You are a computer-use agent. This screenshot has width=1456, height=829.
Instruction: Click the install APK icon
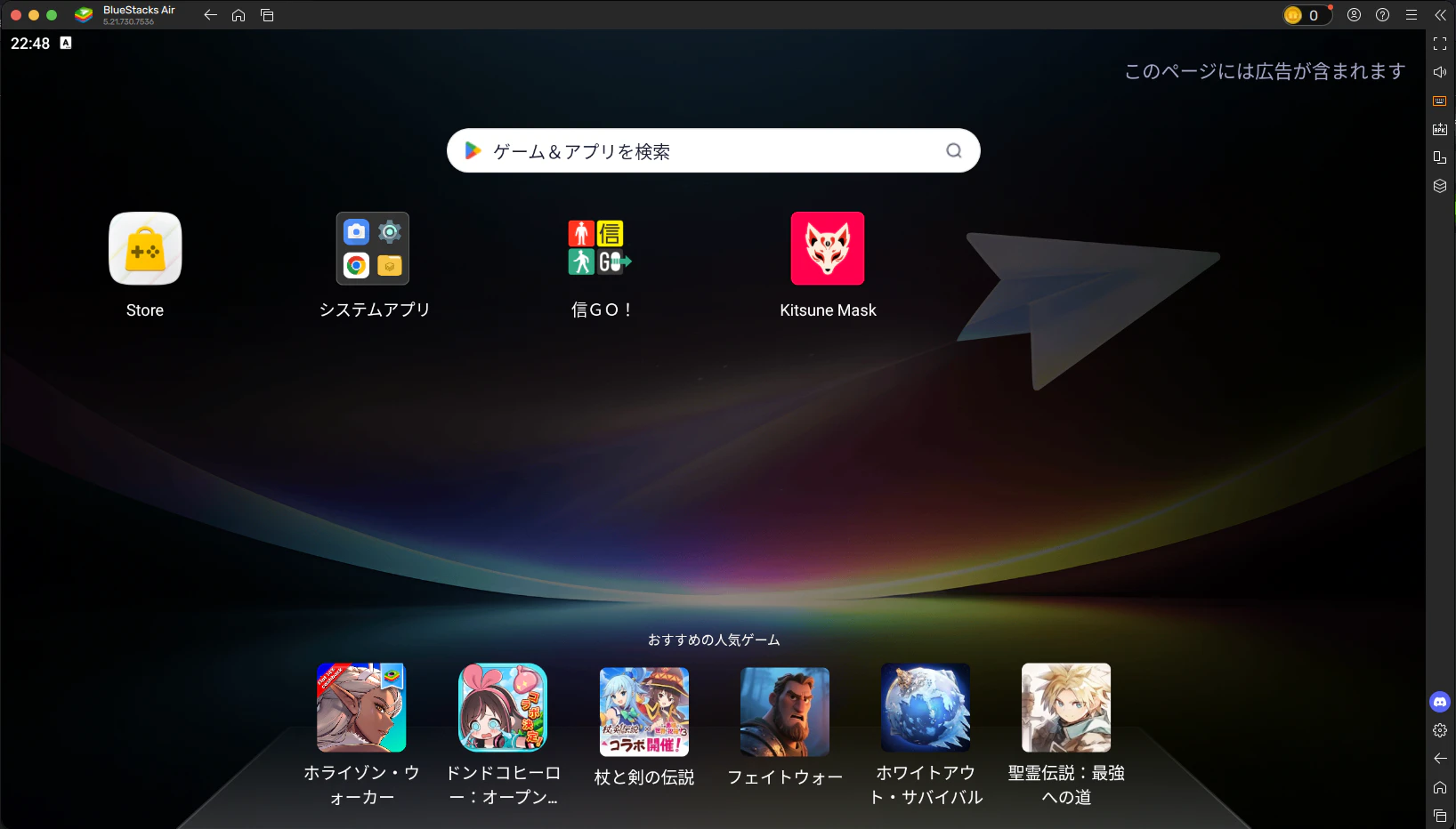point(1440,129)
